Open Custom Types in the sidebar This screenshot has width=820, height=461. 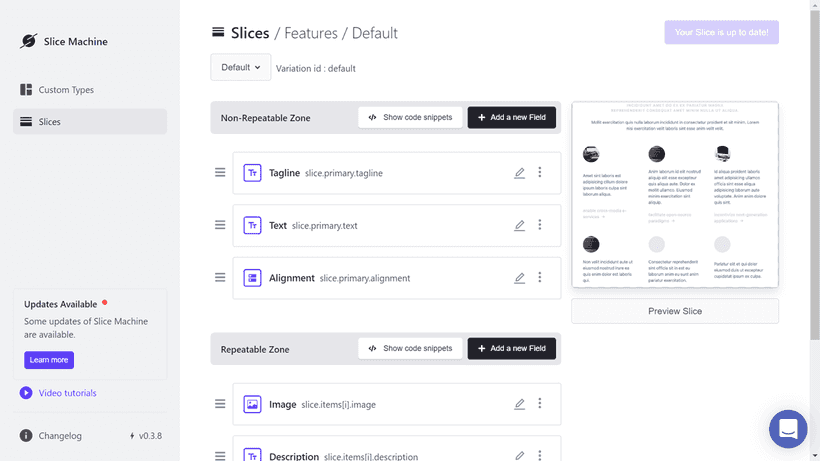pos(66,90)
